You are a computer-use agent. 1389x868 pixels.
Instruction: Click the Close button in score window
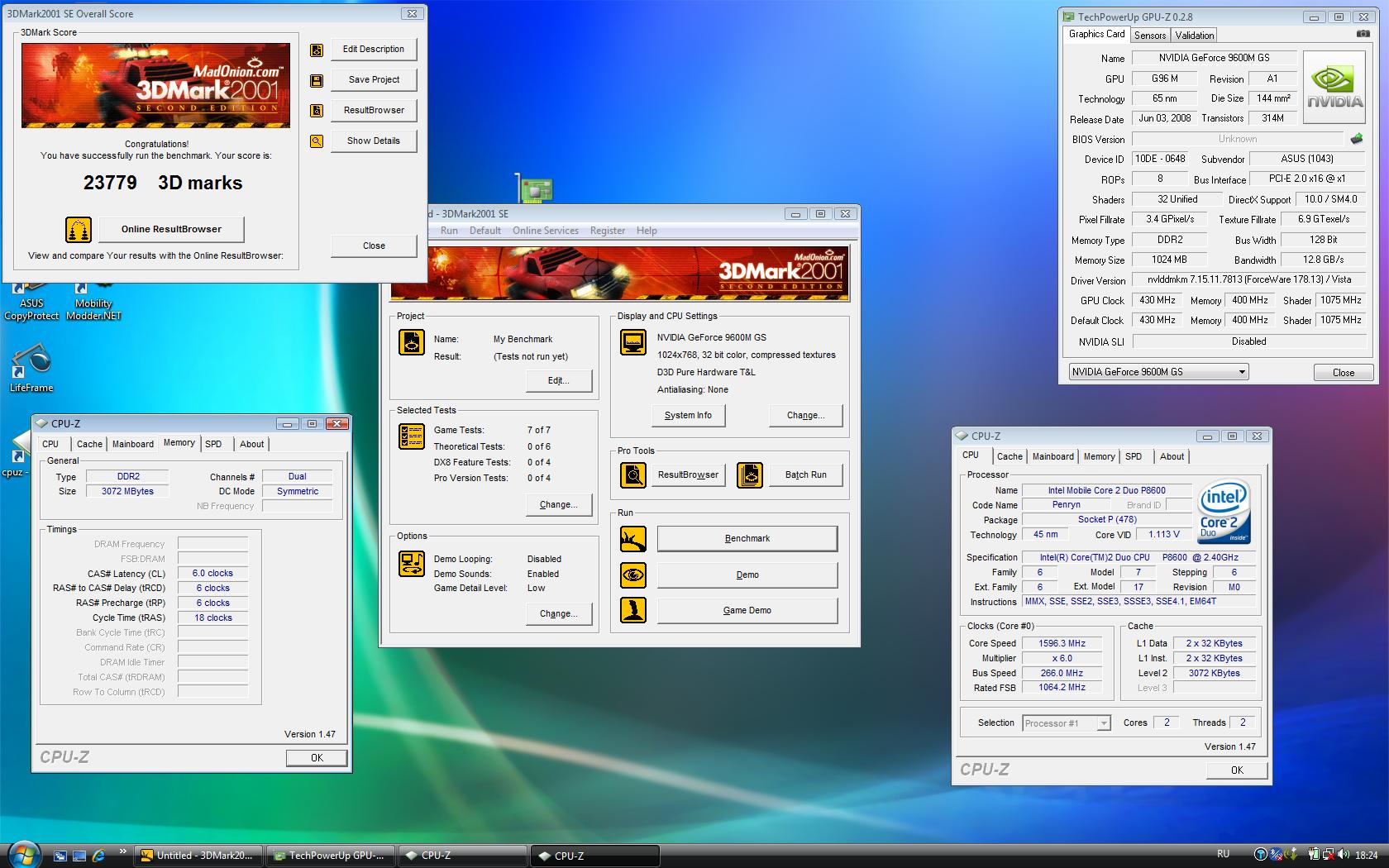(x=374, y=246)
